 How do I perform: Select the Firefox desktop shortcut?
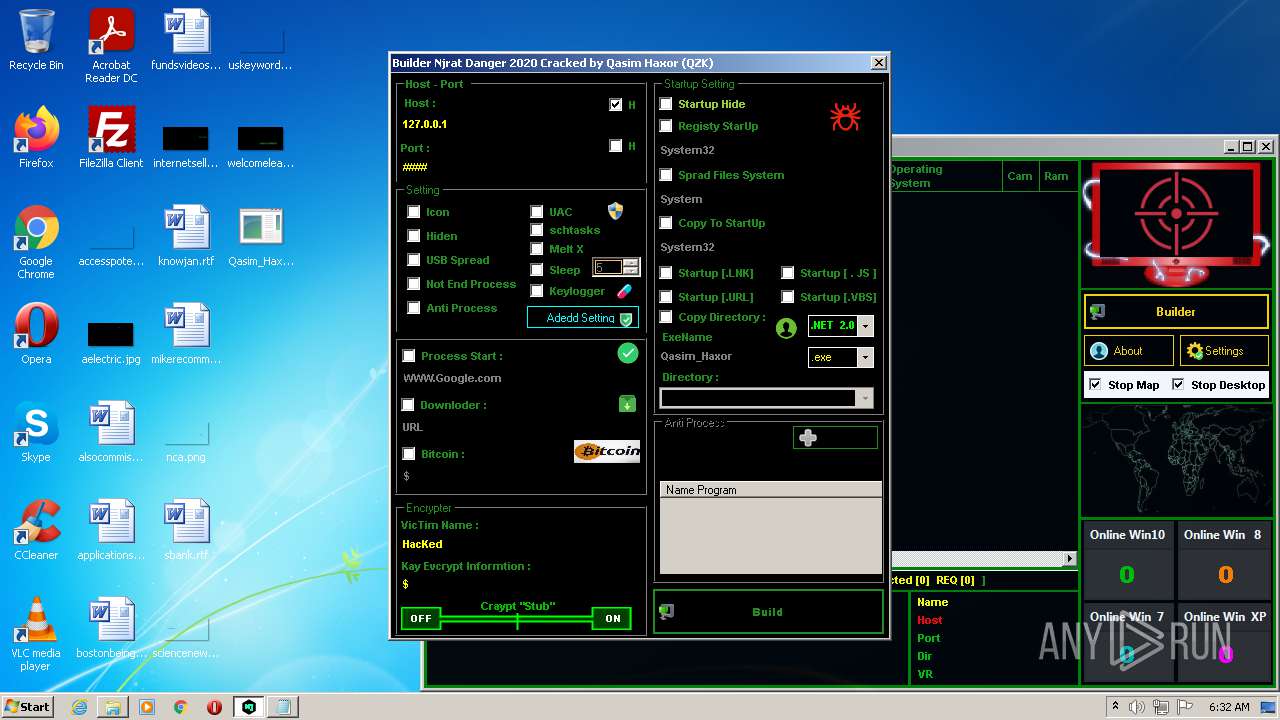coord(36,137)
